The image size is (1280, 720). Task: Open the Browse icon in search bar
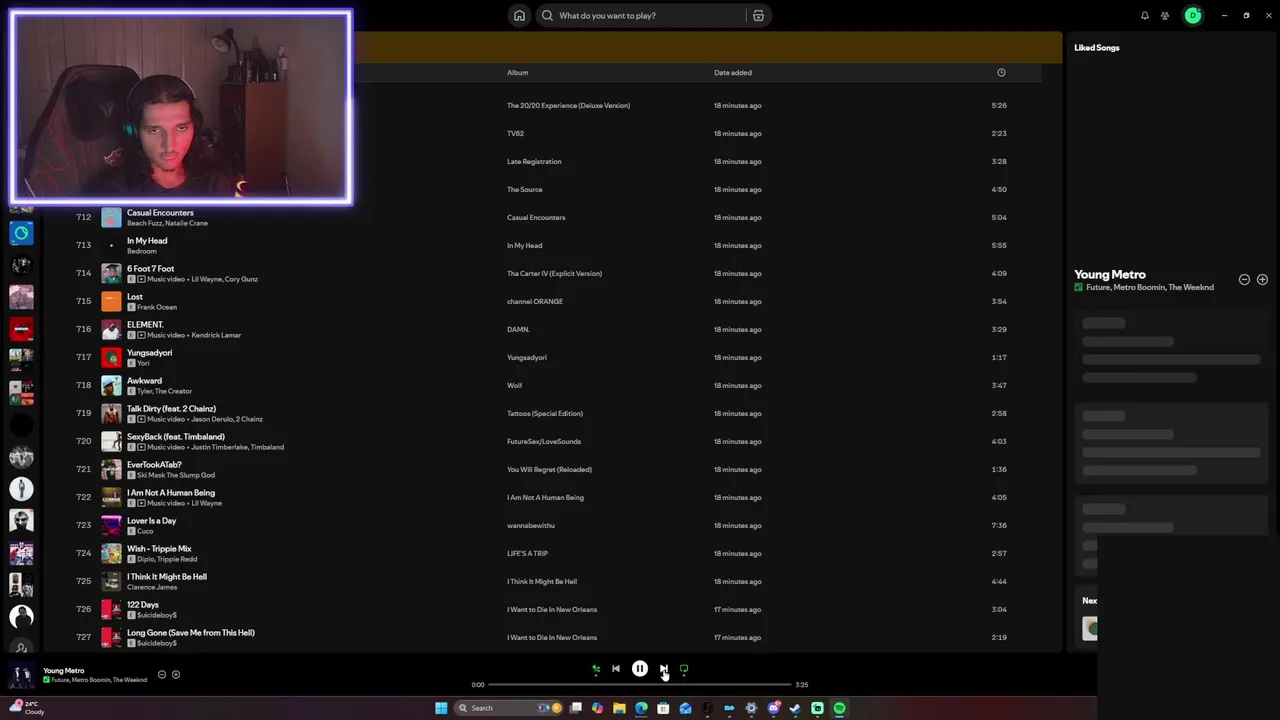[x=758, y=15]
